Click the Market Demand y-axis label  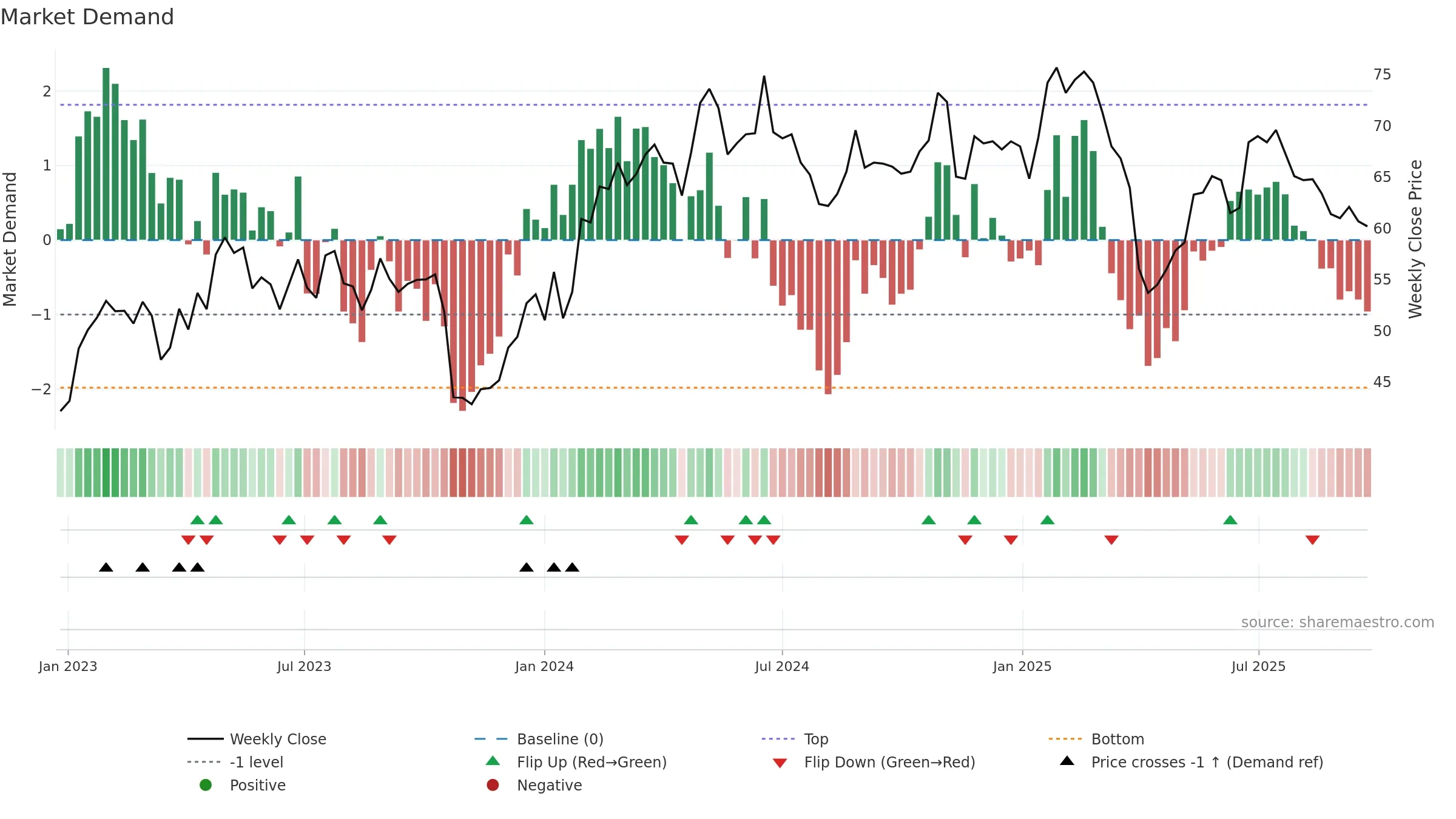click(10, 239)
